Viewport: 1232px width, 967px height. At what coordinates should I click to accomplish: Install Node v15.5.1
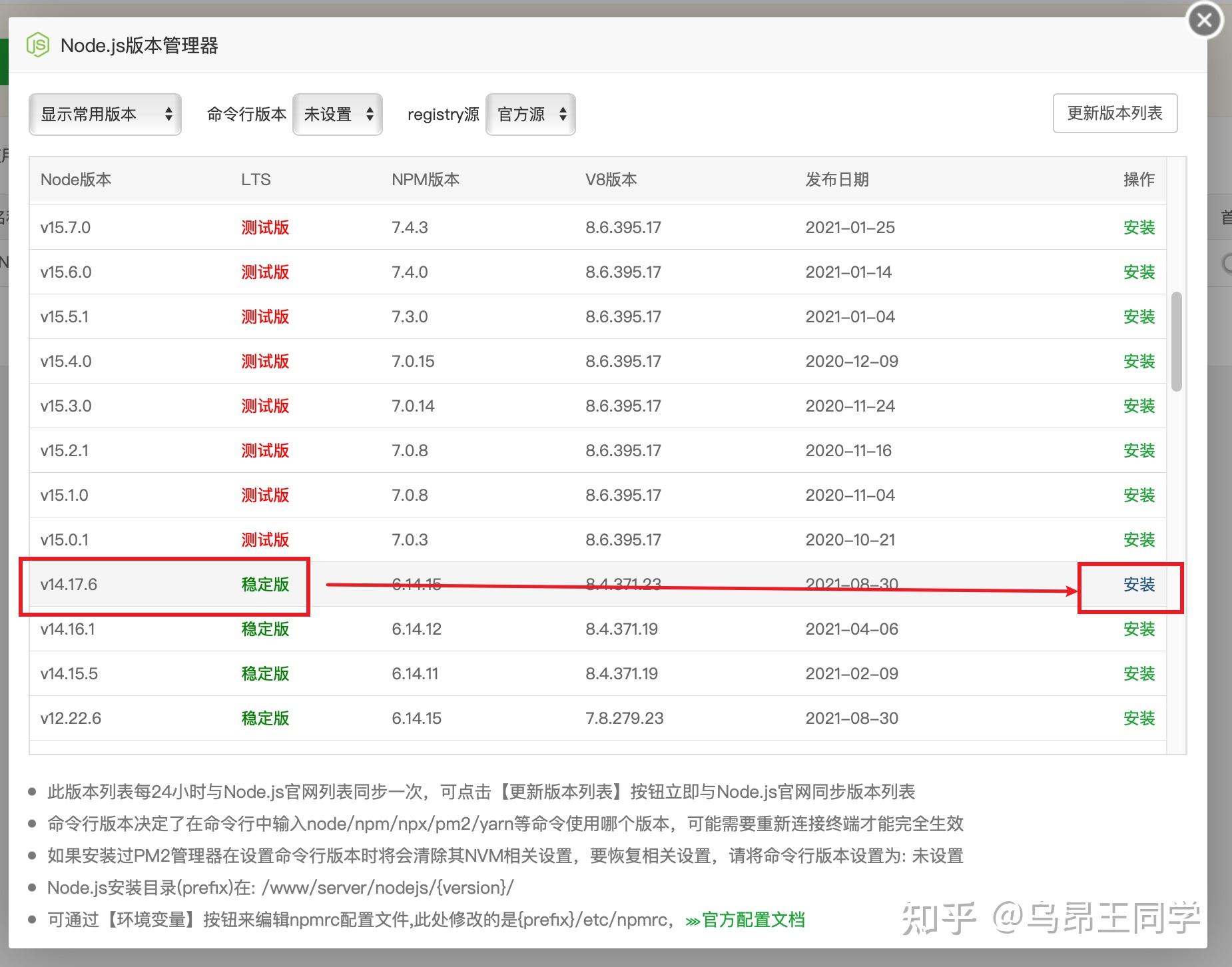point(1139,316)
